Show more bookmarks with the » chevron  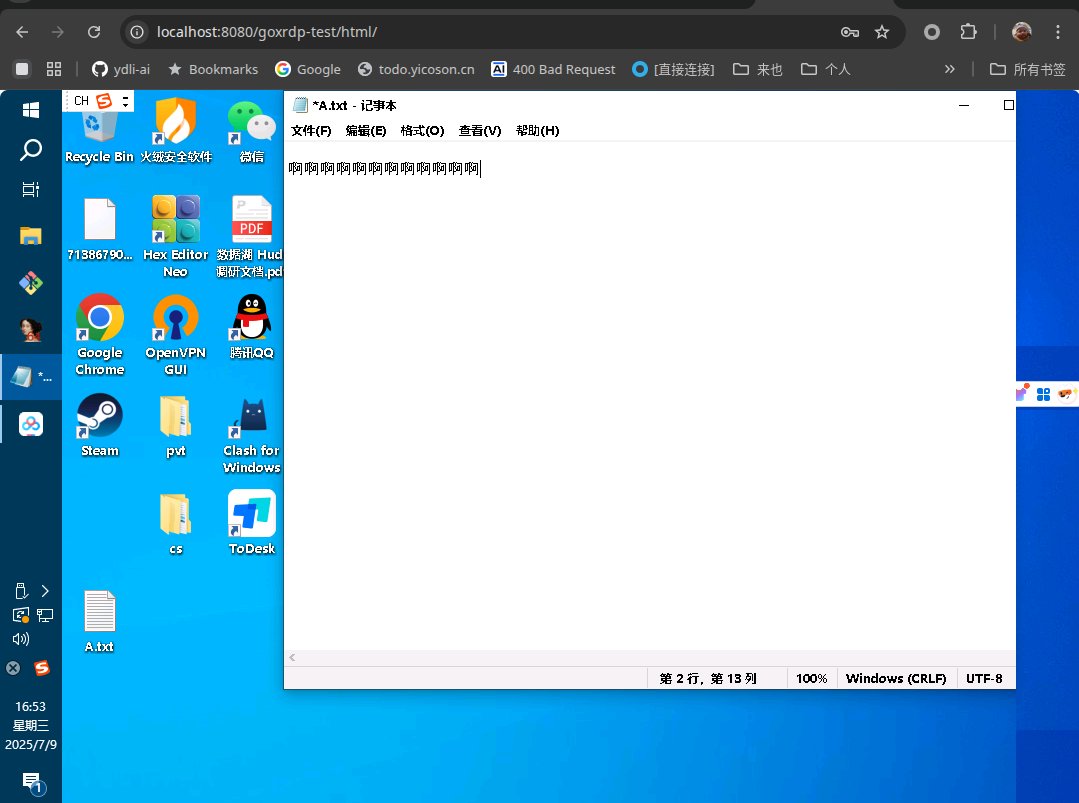950,69
